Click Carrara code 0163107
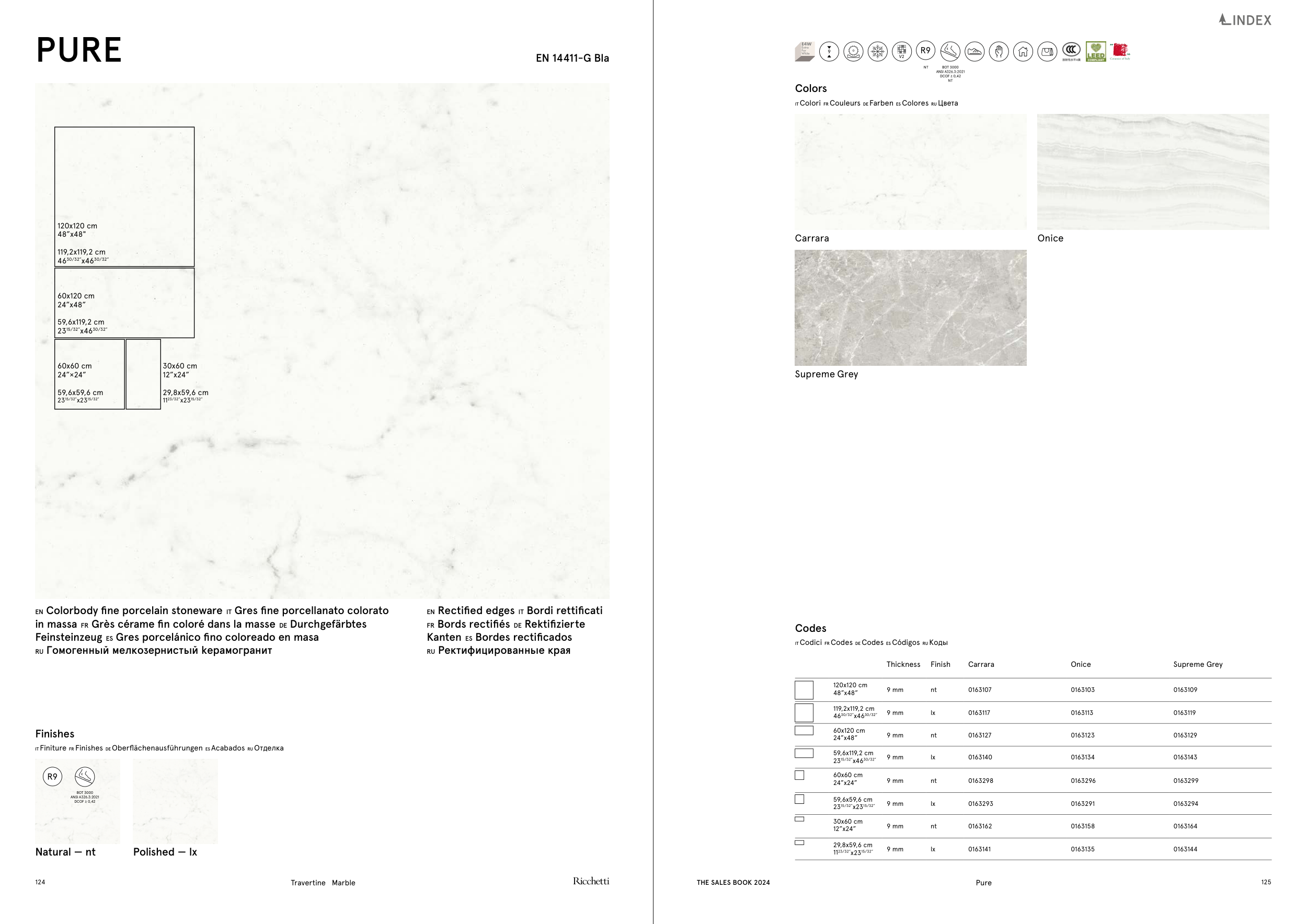Viewport: 1307px width, 924px height. [979, 689]
